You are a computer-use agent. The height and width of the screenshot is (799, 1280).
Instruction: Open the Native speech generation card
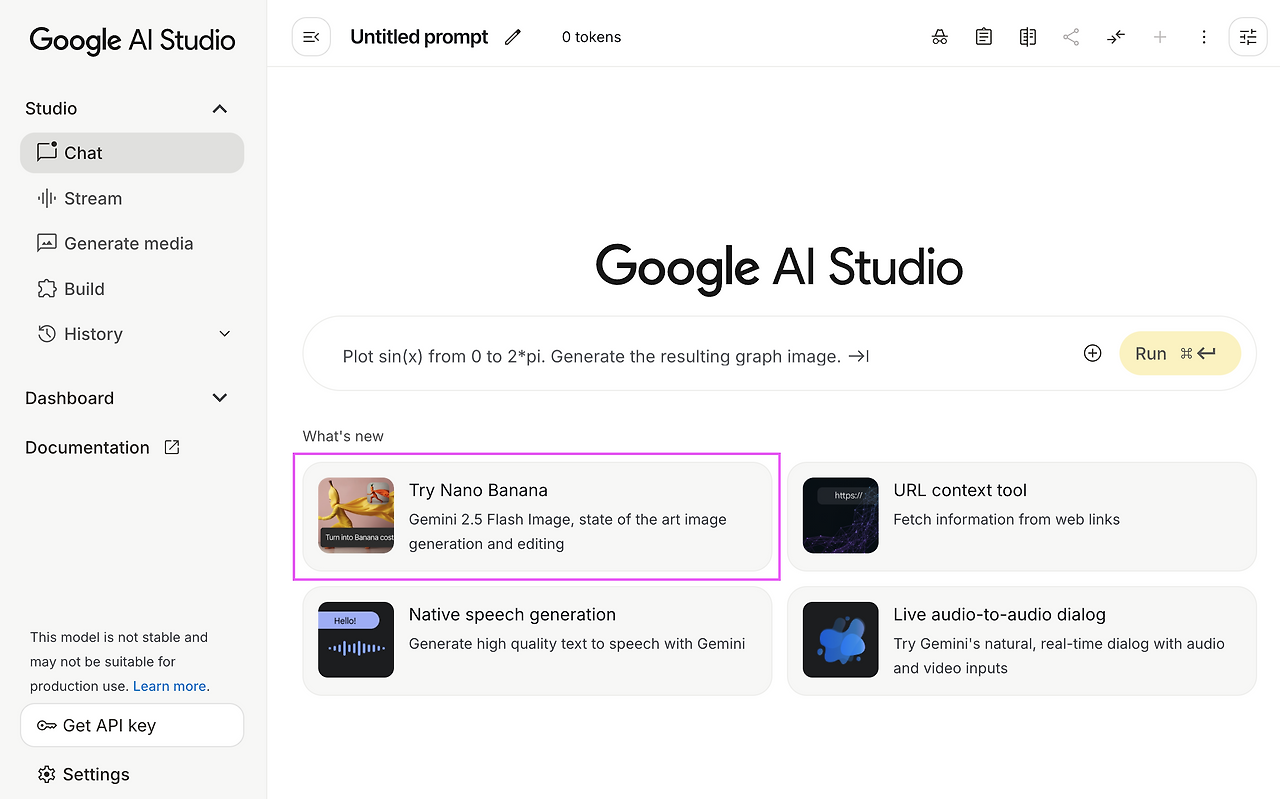pos(537,640)
